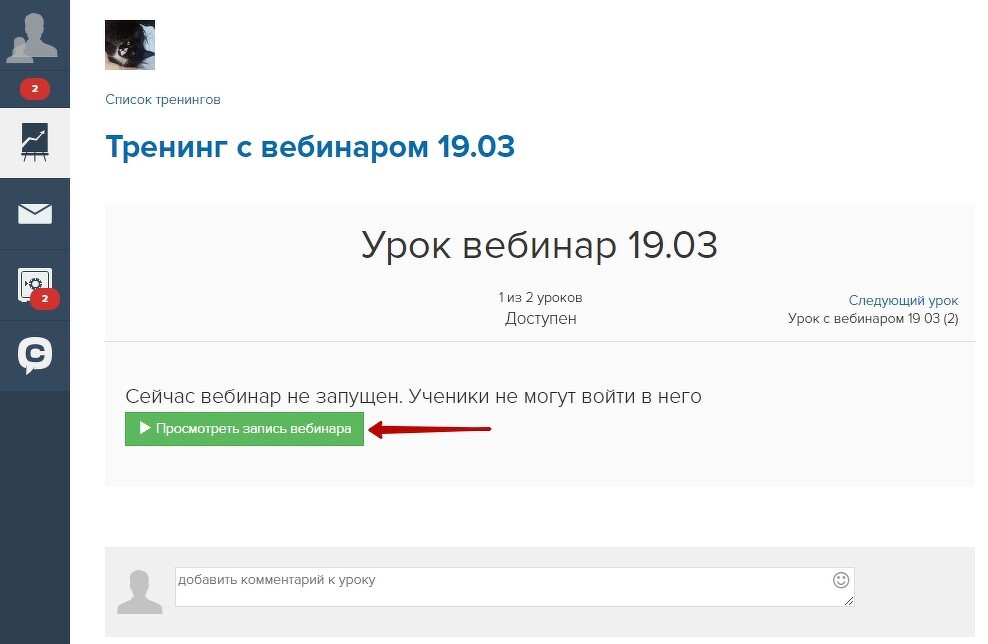Screen dimensions: 988x644
Task: Click the "Следующий урок" link
Action: pos(903,300)
